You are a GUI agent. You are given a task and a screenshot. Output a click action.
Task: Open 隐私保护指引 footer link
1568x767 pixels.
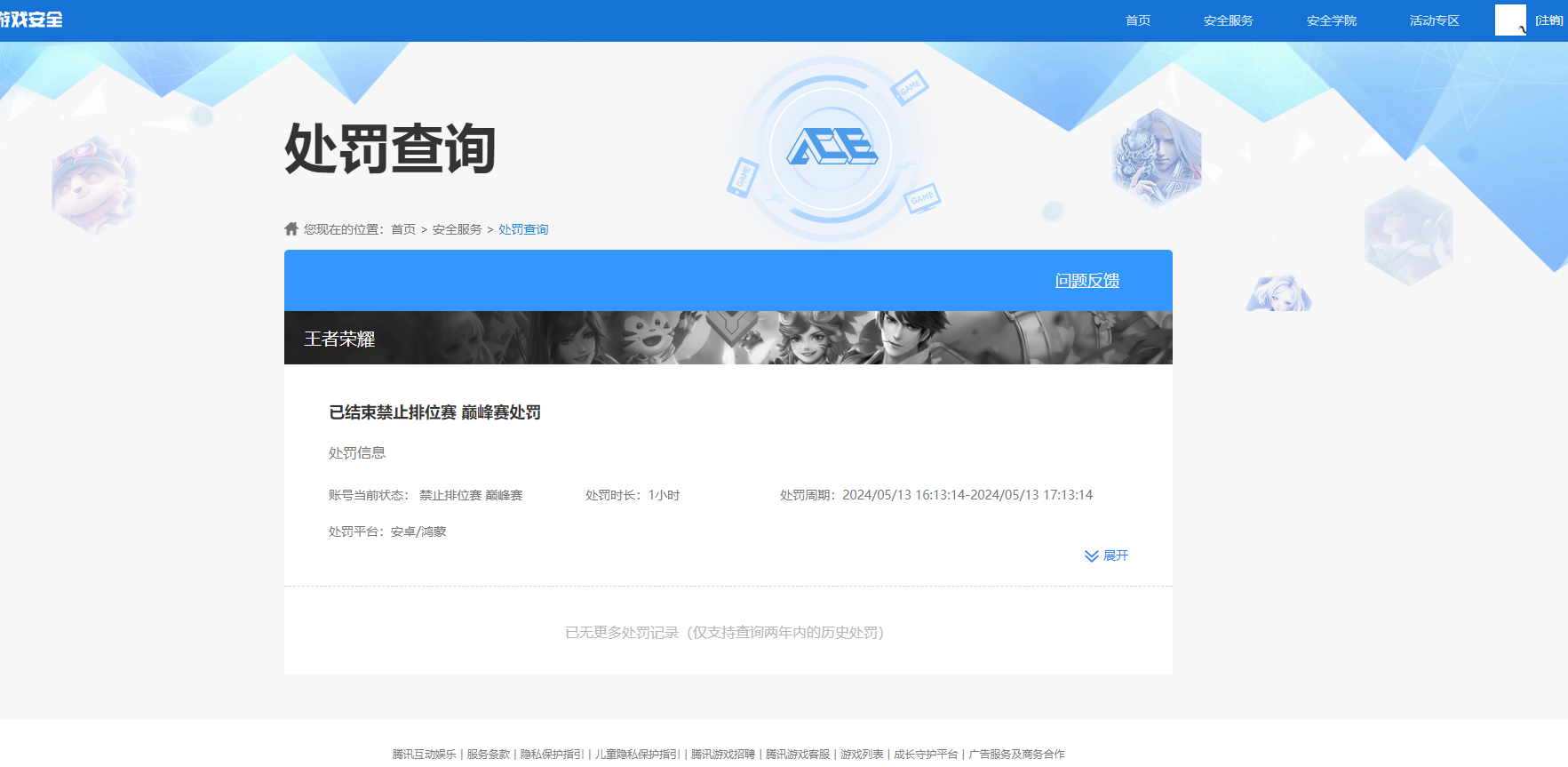552,754
